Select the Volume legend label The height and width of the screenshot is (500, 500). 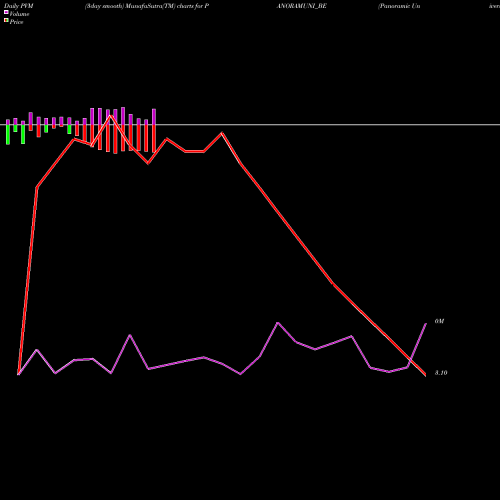(19, 14)
